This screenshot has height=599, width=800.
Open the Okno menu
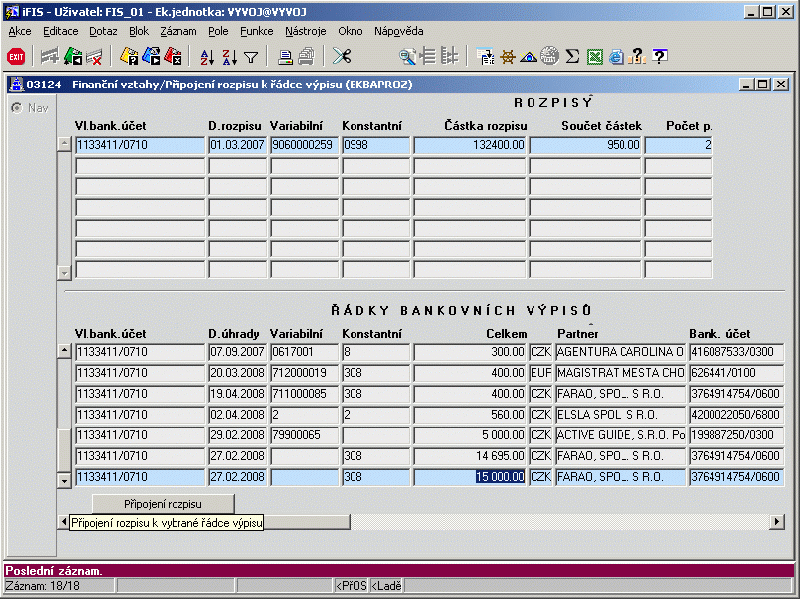350,31
